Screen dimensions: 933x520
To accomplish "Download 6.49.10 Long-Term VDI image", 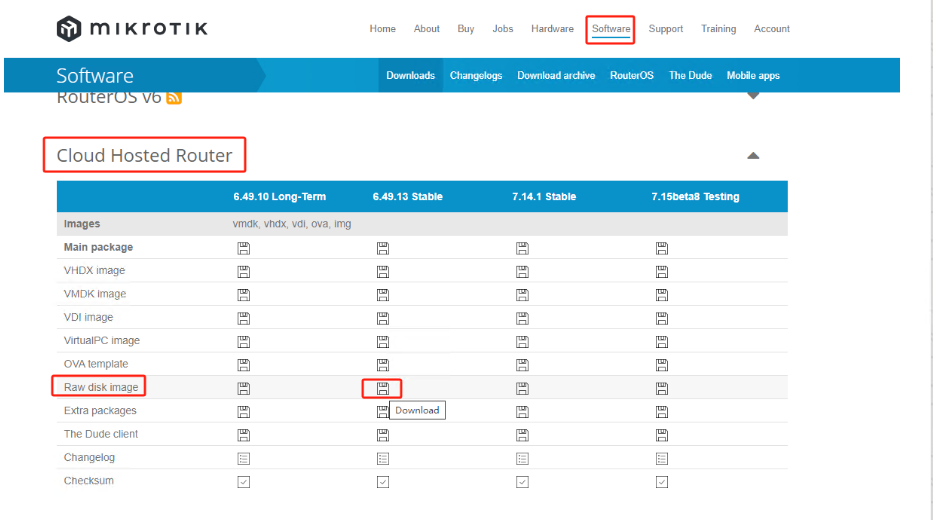I will [x=243, y=318].
